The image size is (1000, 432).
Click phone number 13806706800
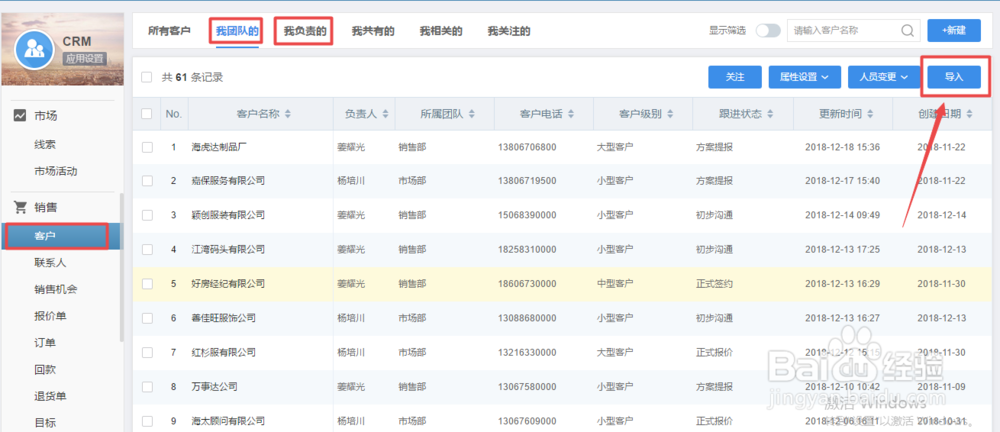click(527, 147)
